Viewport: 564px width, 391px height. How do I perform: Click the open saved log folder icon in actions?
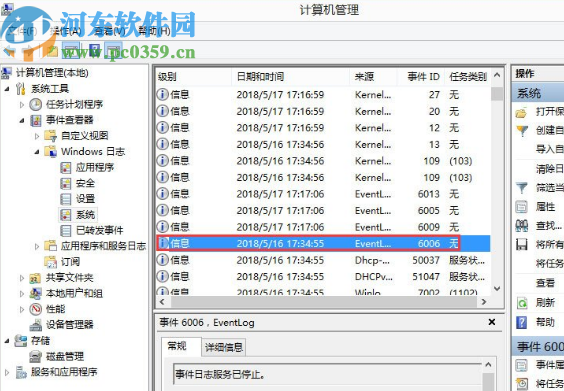(x=521, y=113)
